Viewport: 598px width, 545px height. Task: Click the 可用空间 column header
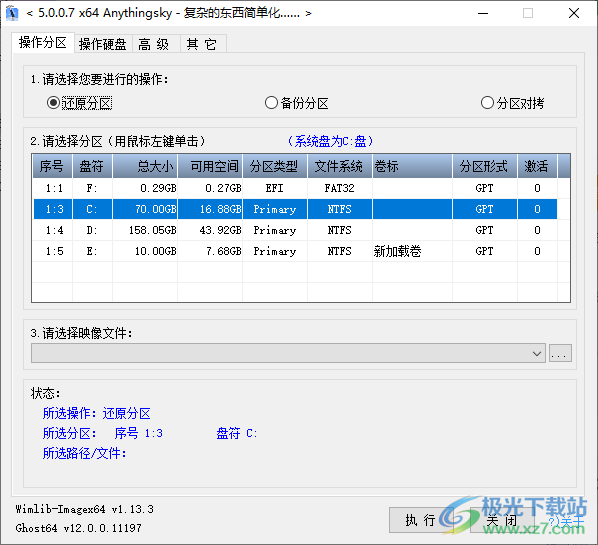(210, 166)
